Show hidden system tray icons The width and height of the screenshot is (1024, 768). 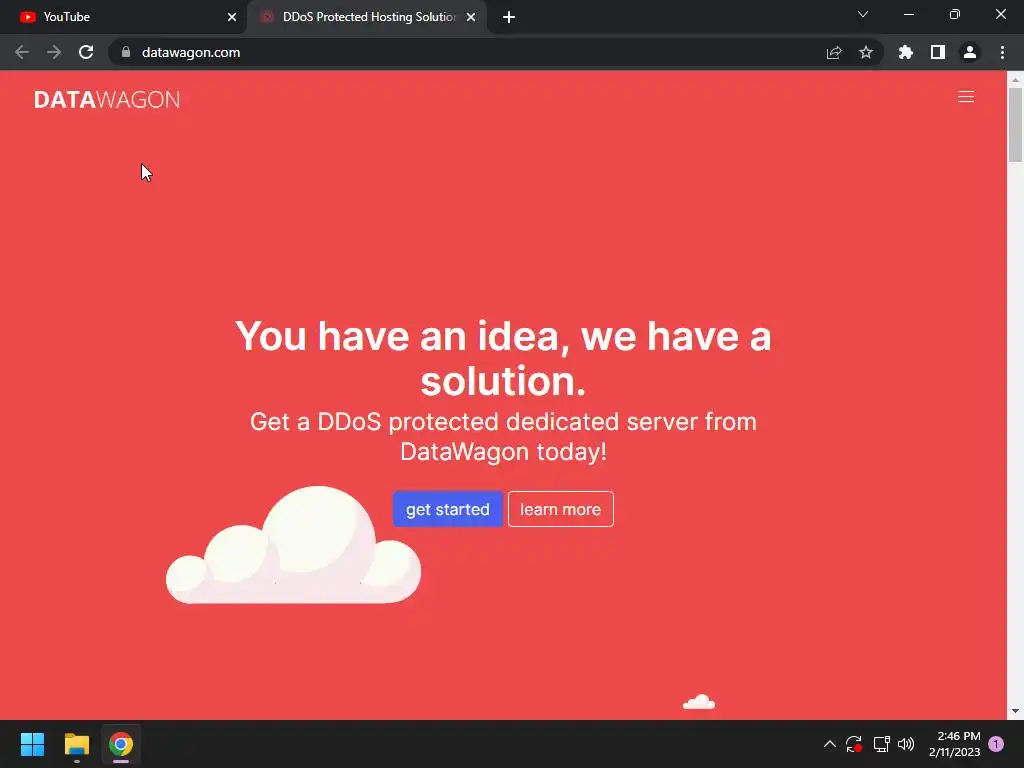tap(829, 744)
